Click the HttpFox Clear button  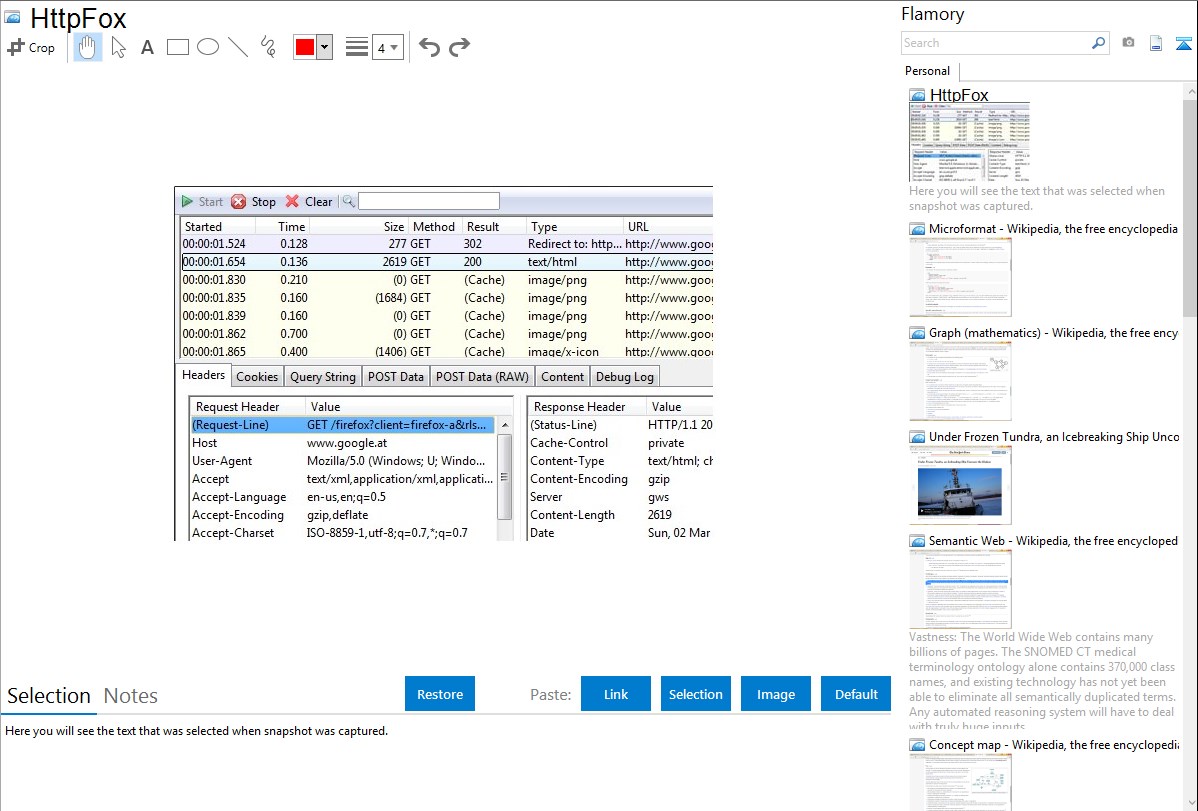pyautogui.click(x=309, y=202)
